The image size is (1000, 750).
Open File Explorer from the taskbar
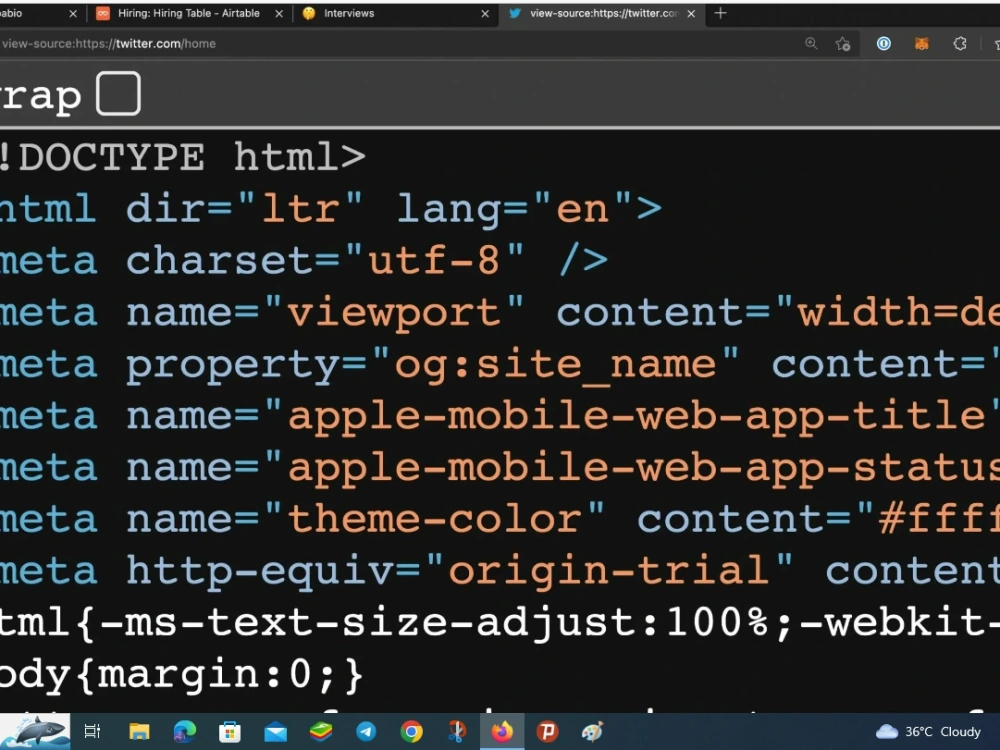point(137,732)
